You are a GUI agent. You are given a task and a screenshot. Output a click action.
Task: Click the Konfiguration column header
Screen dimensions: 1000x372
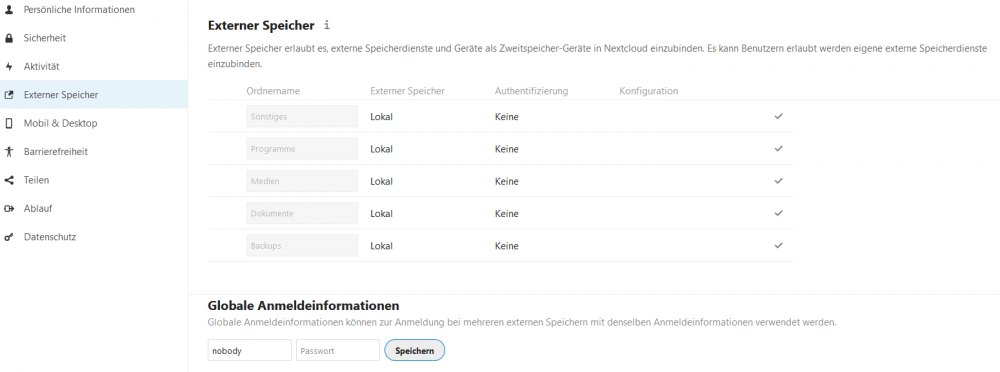649,91
